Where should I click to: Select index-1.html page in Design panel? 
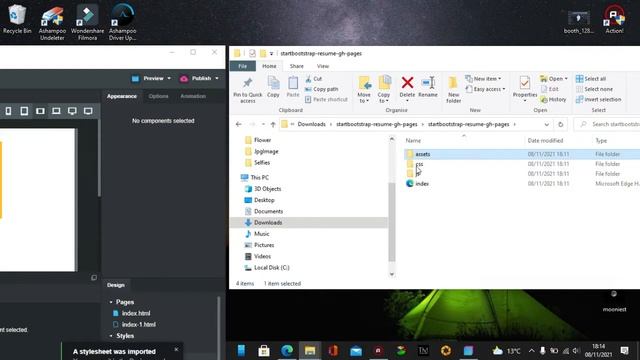(x=138, y=324)
